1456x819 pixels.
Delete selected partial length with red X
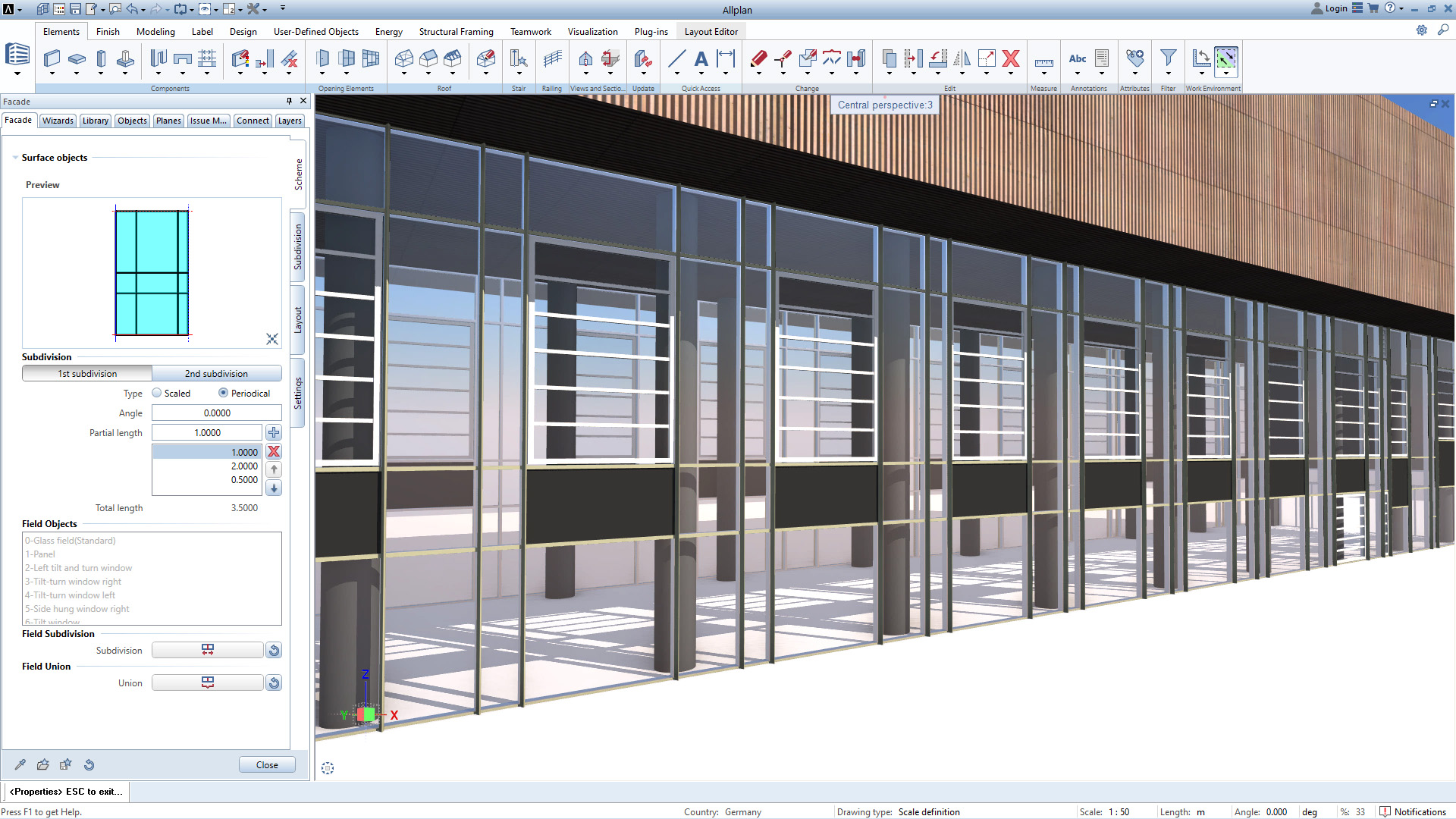pyautogui.click(x=274, y=451)
